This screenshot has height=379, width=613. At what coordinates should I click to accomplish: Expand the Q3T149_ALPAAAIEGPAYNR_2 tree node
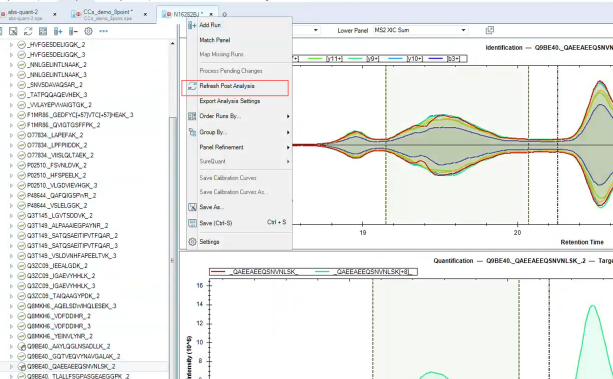point(11,226)
